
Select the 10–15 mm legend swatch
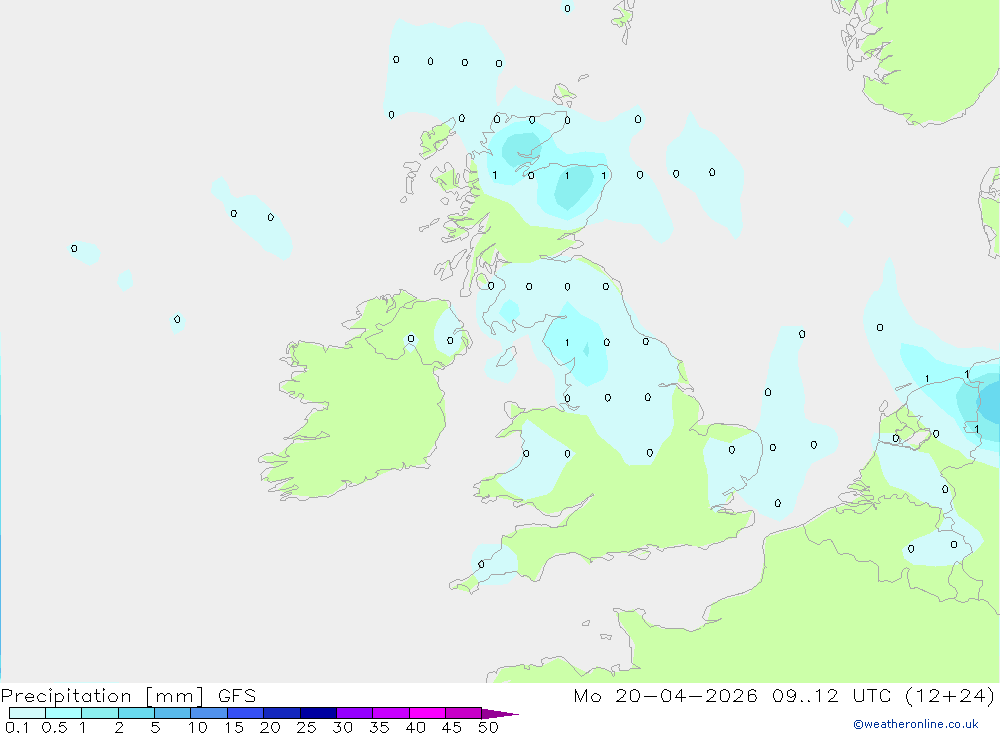(x=209, y=713)
